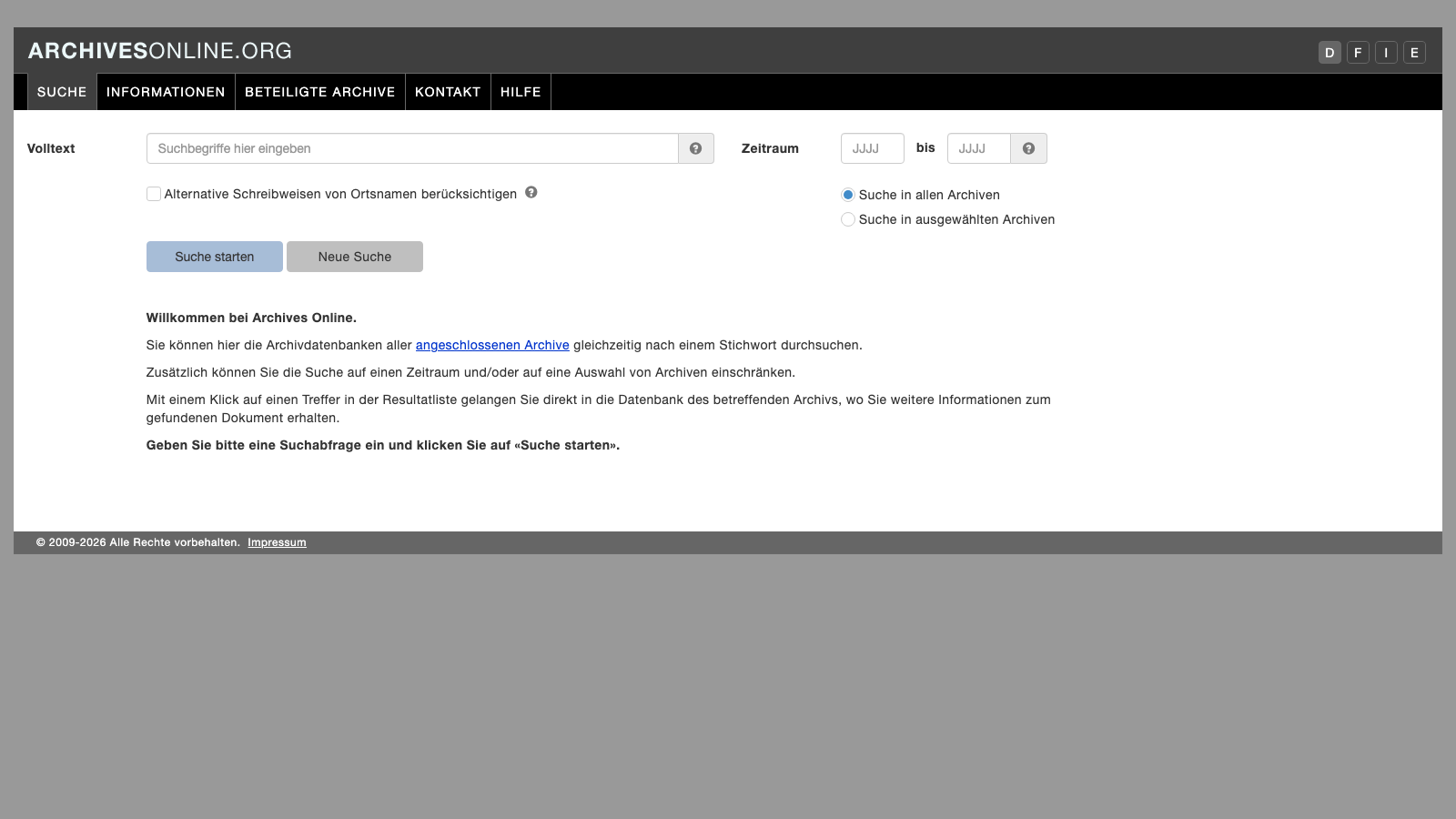1456x819 pixels.
Task: Open the KONTAKT page
Action: [x=448, y=92]
